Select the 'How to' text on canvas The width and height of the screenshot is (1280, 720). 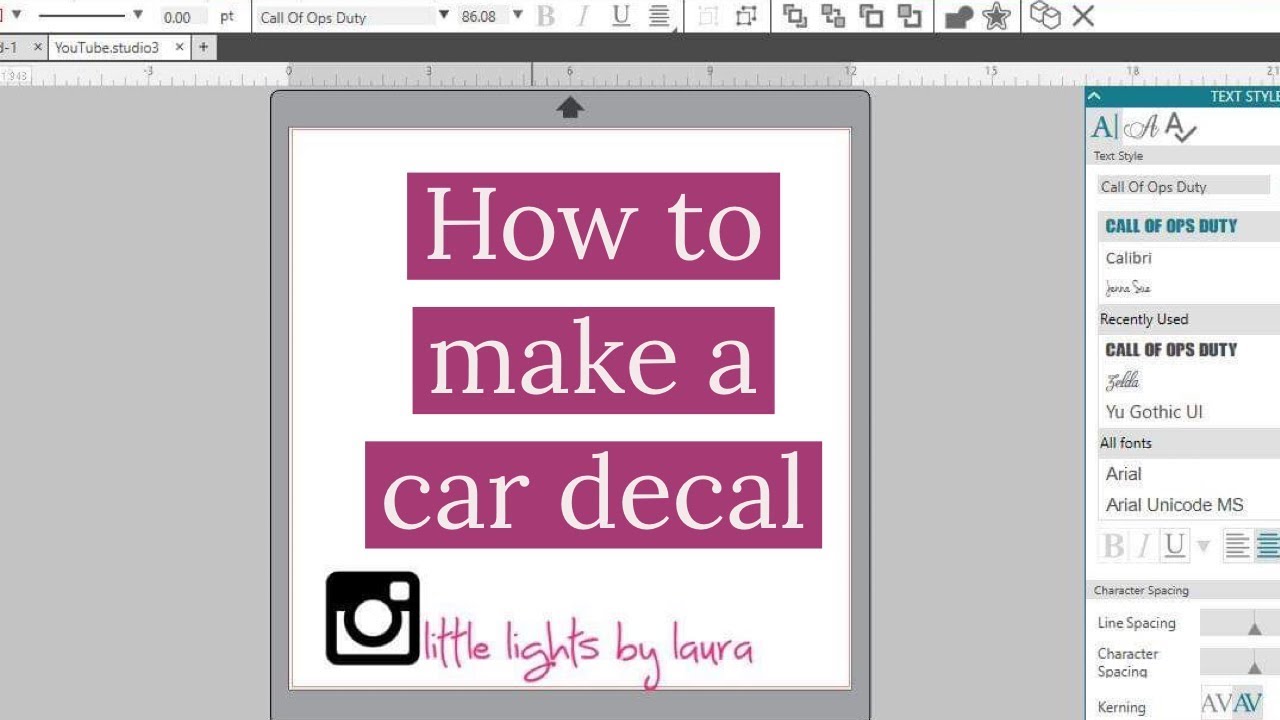click(593, 226)
